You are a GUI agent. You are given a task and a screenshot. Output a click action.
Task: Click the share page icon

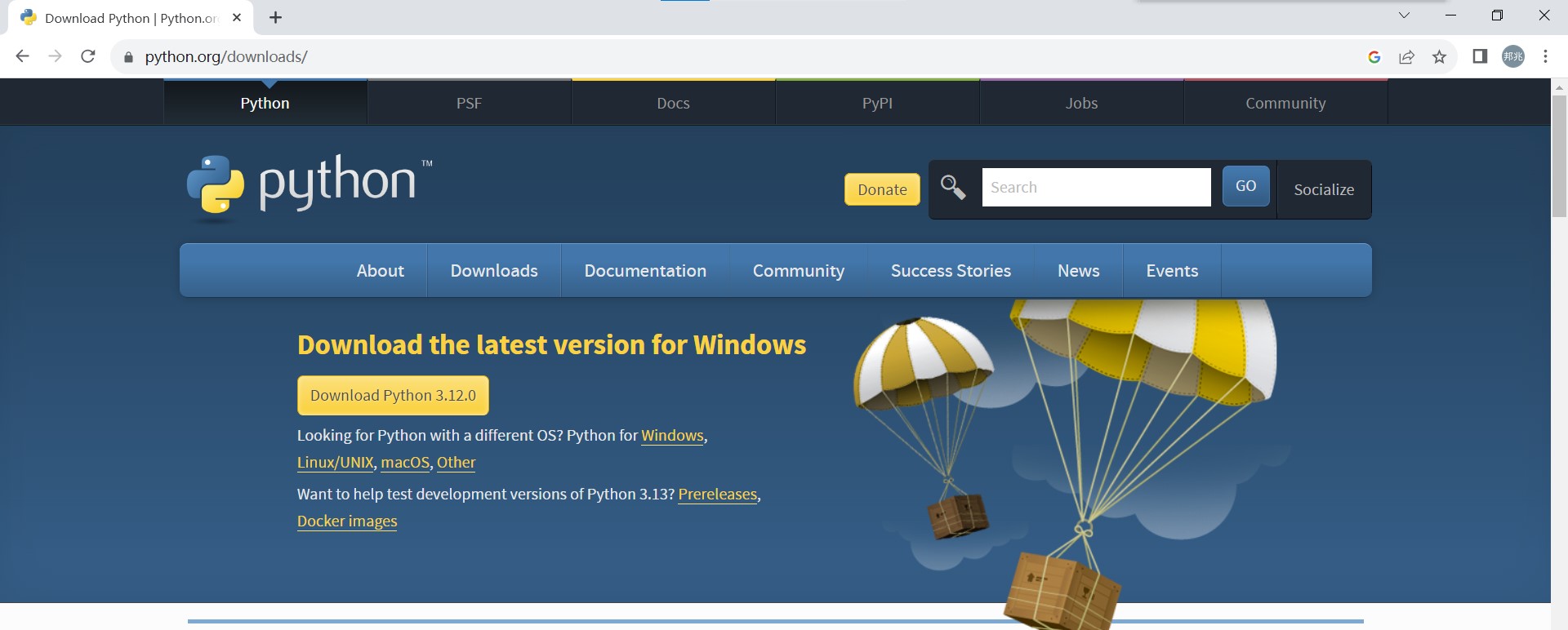1406,56
